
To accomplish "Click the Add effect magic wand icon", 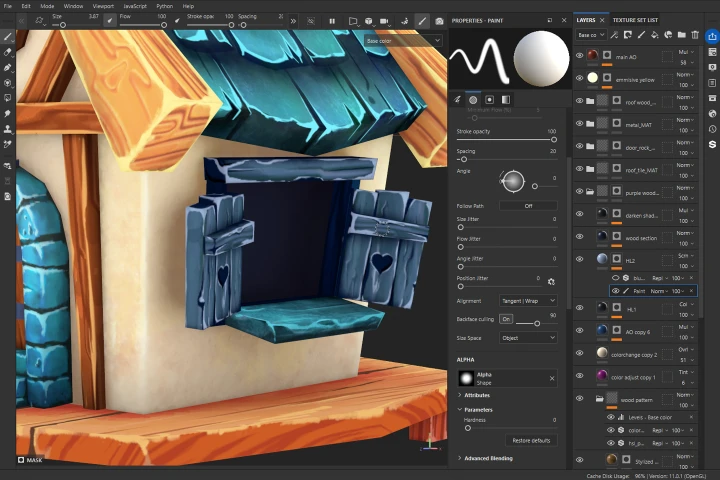I will (x=614, y=35).
